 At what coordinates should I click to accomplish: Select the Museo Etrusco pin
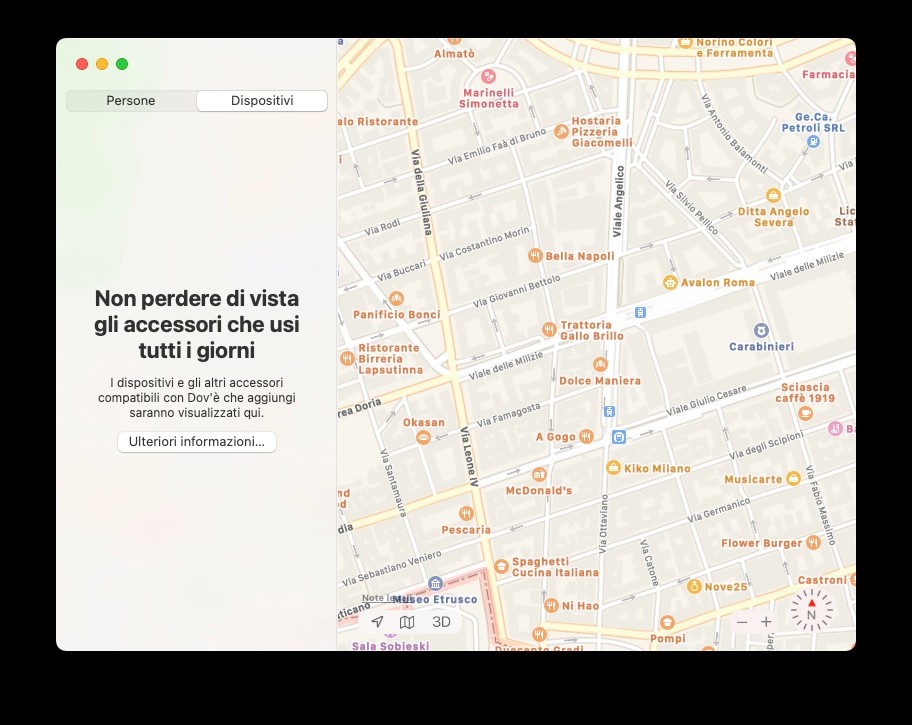(x=435, y=583)
